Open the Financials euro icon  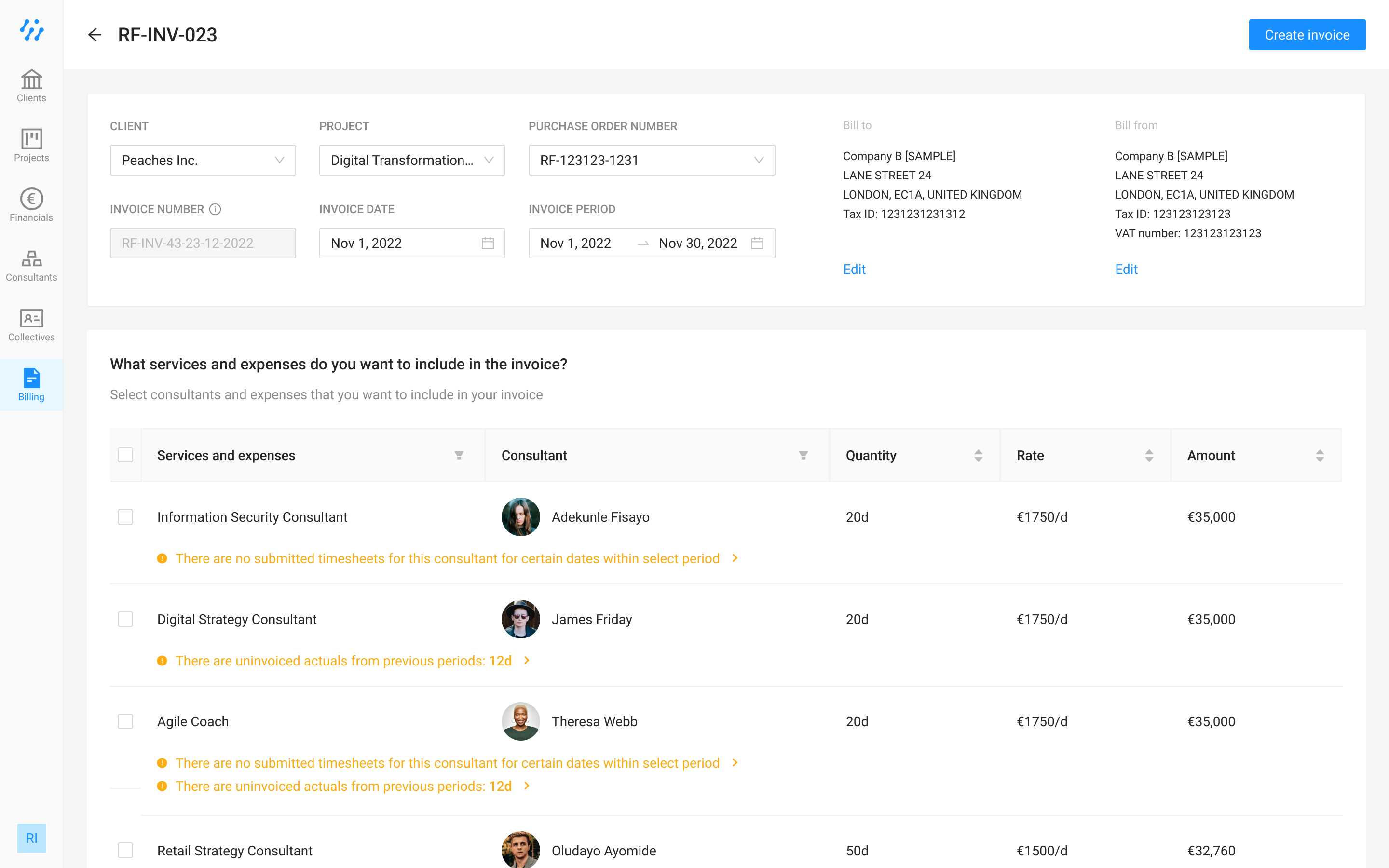point(31,199)
